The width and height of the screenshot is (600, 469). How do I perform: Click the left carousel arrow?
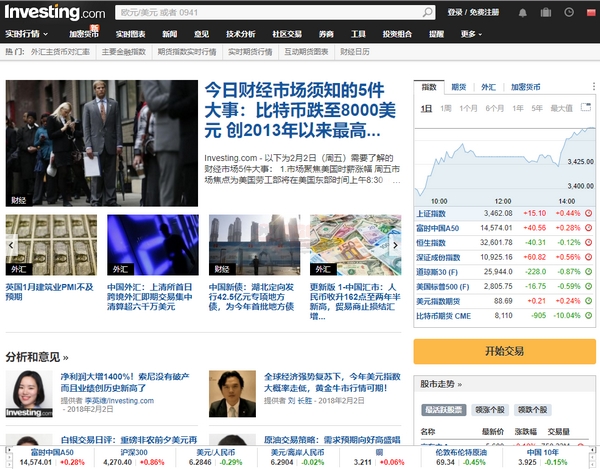(11, 245)
